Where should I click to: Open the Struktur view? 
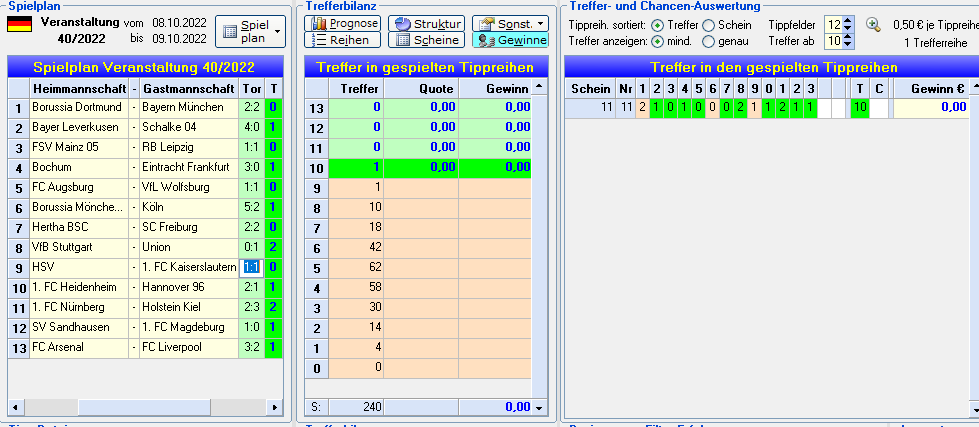[426, 24]
